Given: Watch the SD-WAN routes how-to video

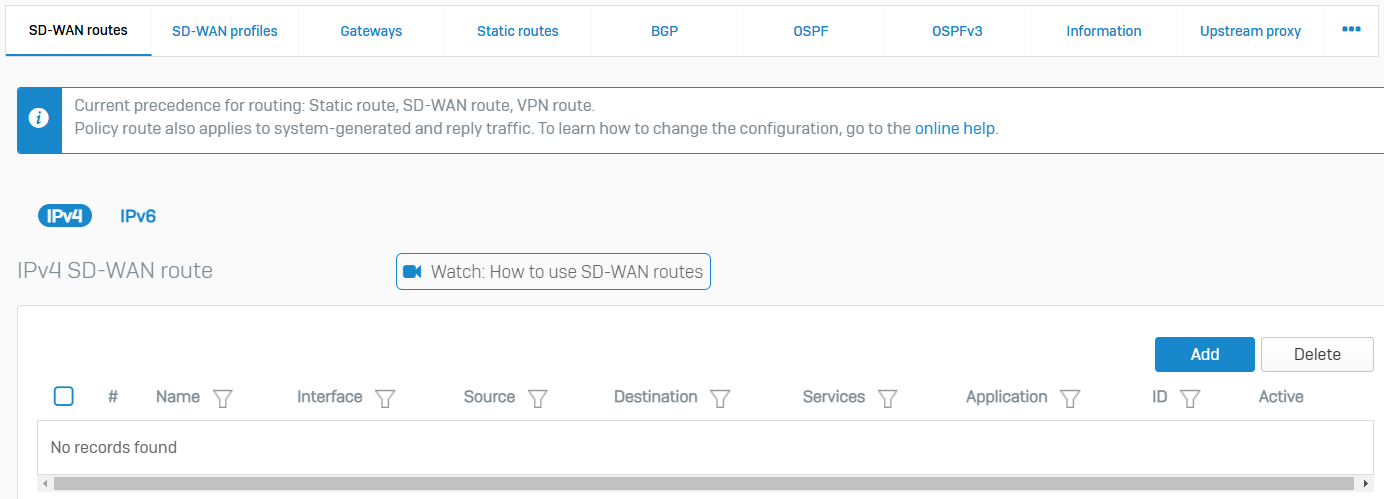Looking at the screenshot, I should (553, 272).
